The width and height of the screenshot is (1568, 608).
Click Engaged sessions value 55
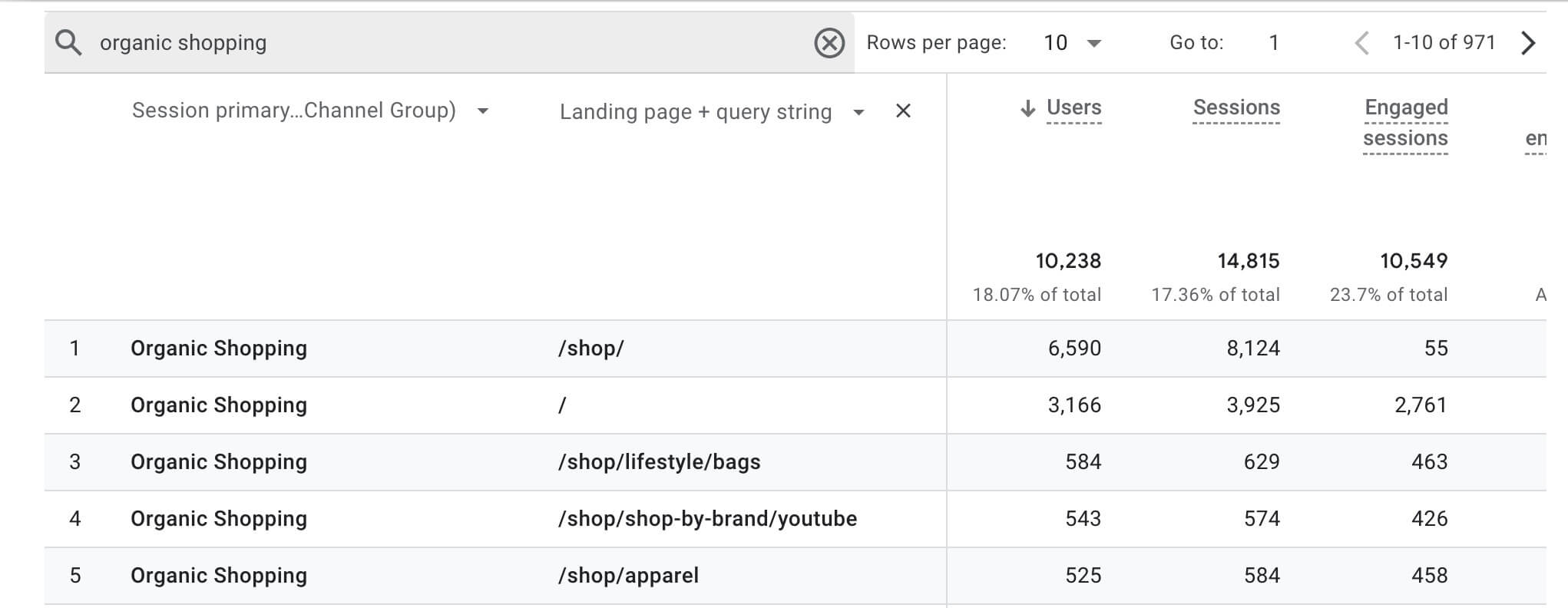tap(1436, 349)
